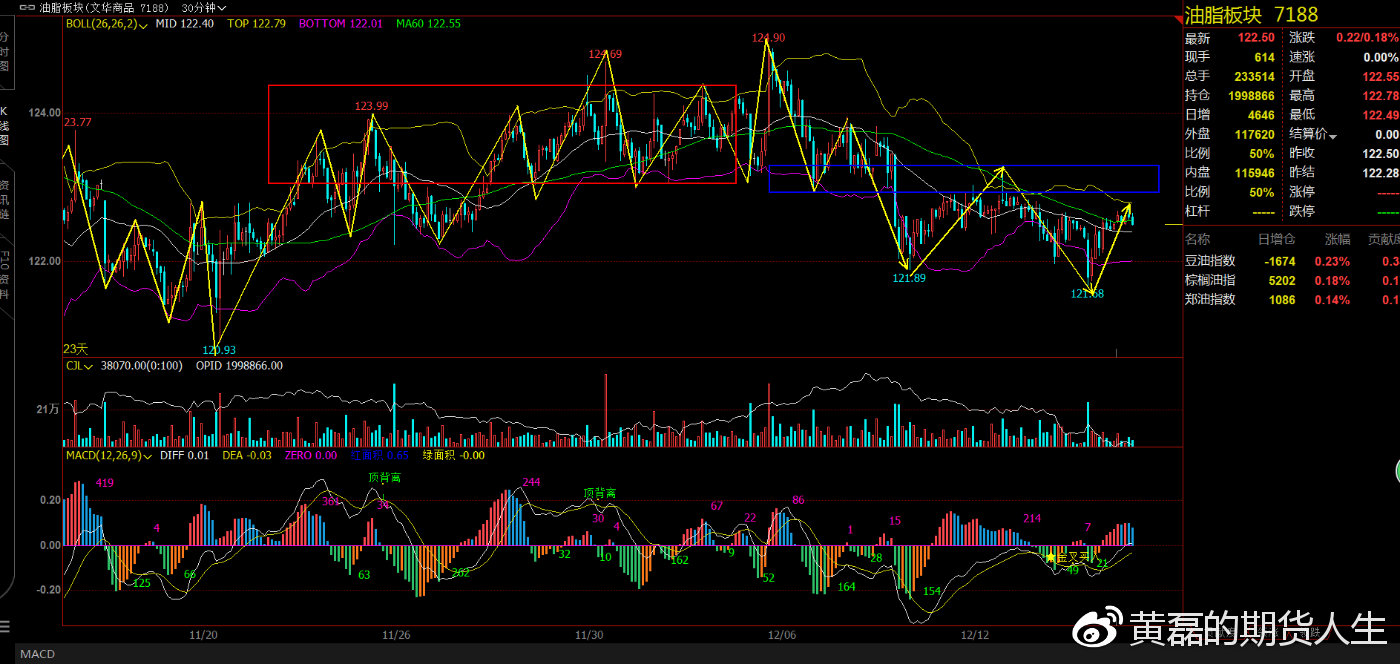The height and width of the screenshot is (664, 1400).
Task: Click the 11/30 date label on time axis
Action: (590, 634)
